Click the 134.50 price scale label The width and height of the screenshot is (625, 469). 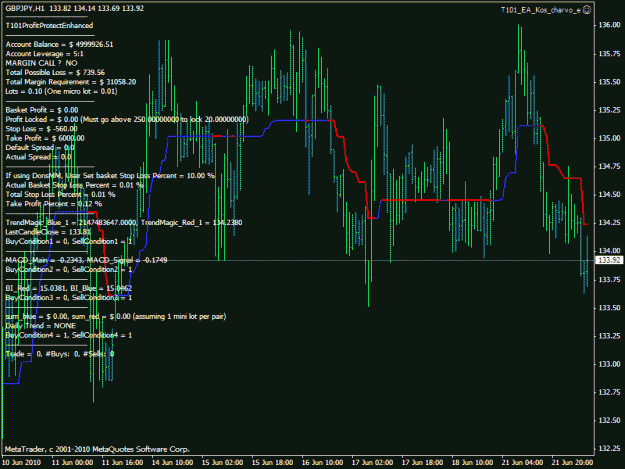coord(609,194)
